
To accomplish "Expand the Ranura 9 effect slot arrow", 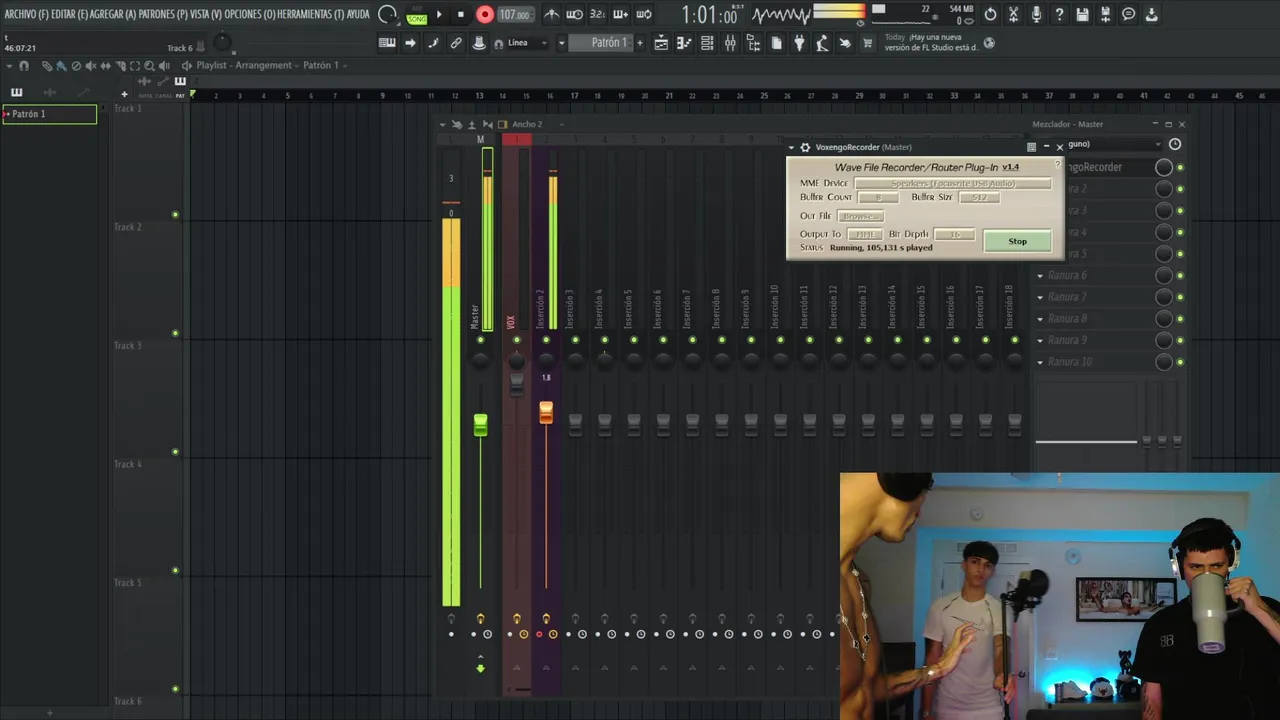I will 1040,340.
